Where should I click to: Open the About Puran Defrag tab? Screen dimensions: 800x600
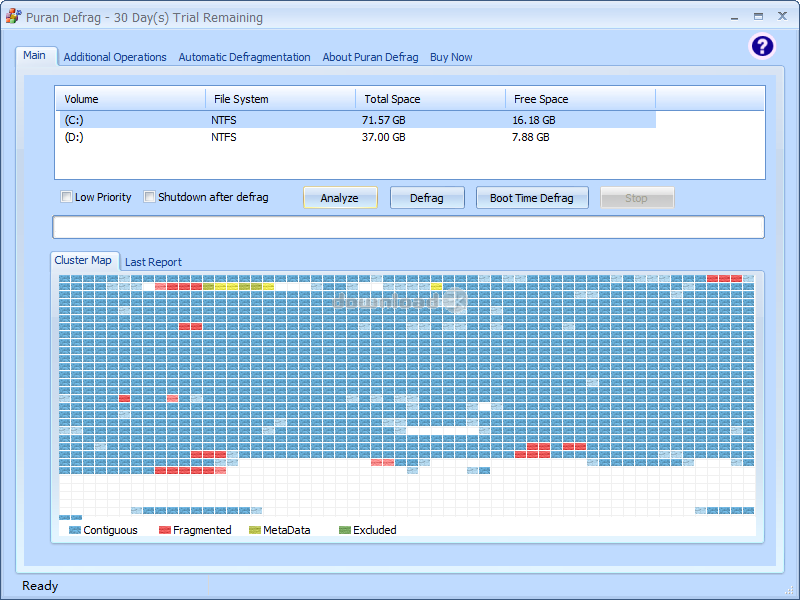(370, 57)
